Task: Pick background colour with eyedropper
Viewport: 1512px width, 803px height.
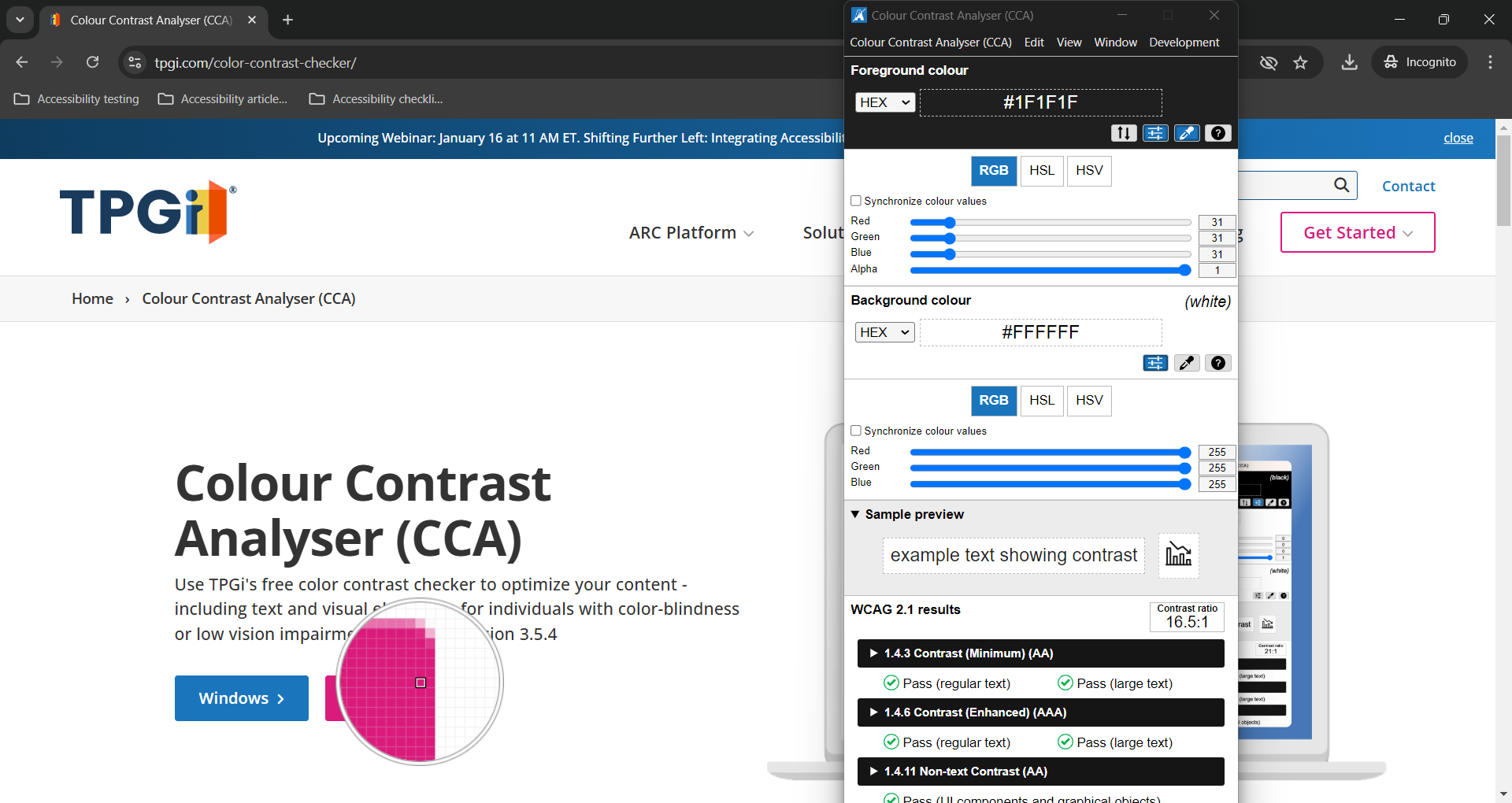Action: coord(1187,363)
